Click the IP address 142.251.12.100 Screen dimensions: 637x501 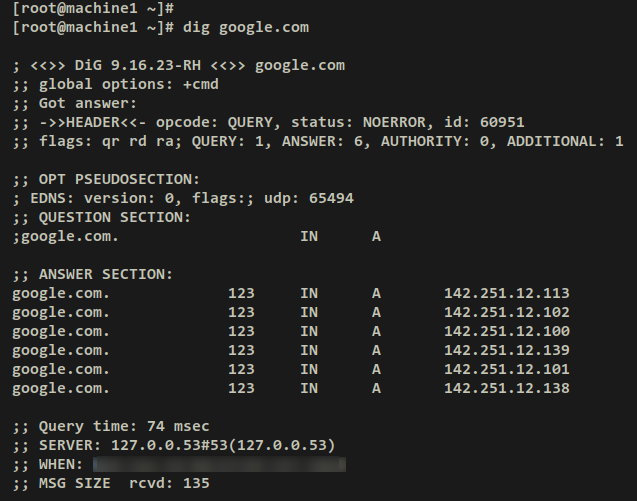coord(506,331)
